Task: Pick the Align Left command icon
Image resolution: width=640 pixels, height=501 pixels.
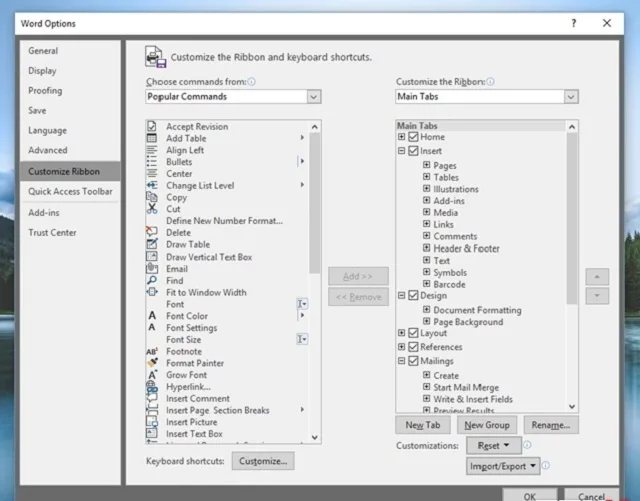Action: tap(152, 150)
